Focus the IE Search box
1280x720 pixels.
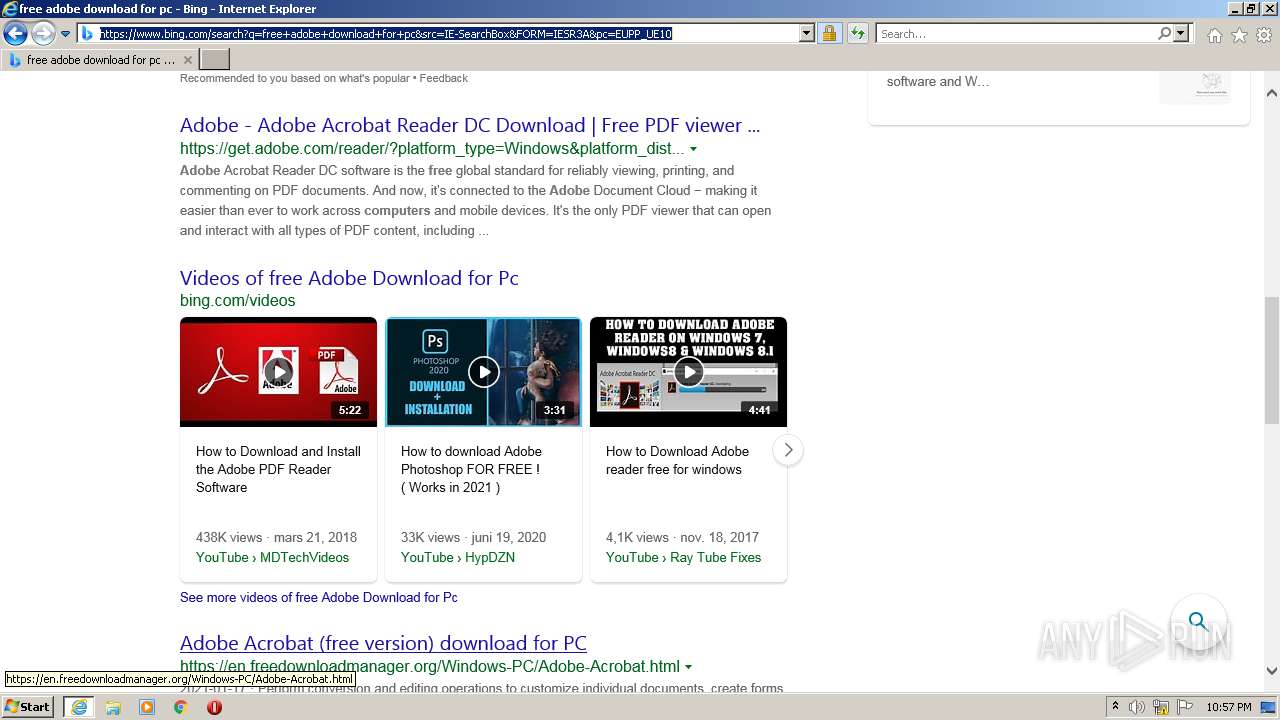pos(1016,34)
